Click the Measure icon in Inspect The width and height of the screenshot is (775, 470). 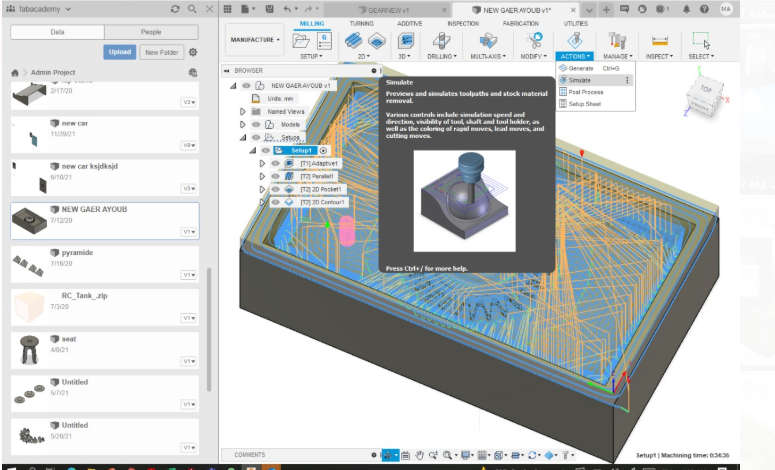(660, 41)
